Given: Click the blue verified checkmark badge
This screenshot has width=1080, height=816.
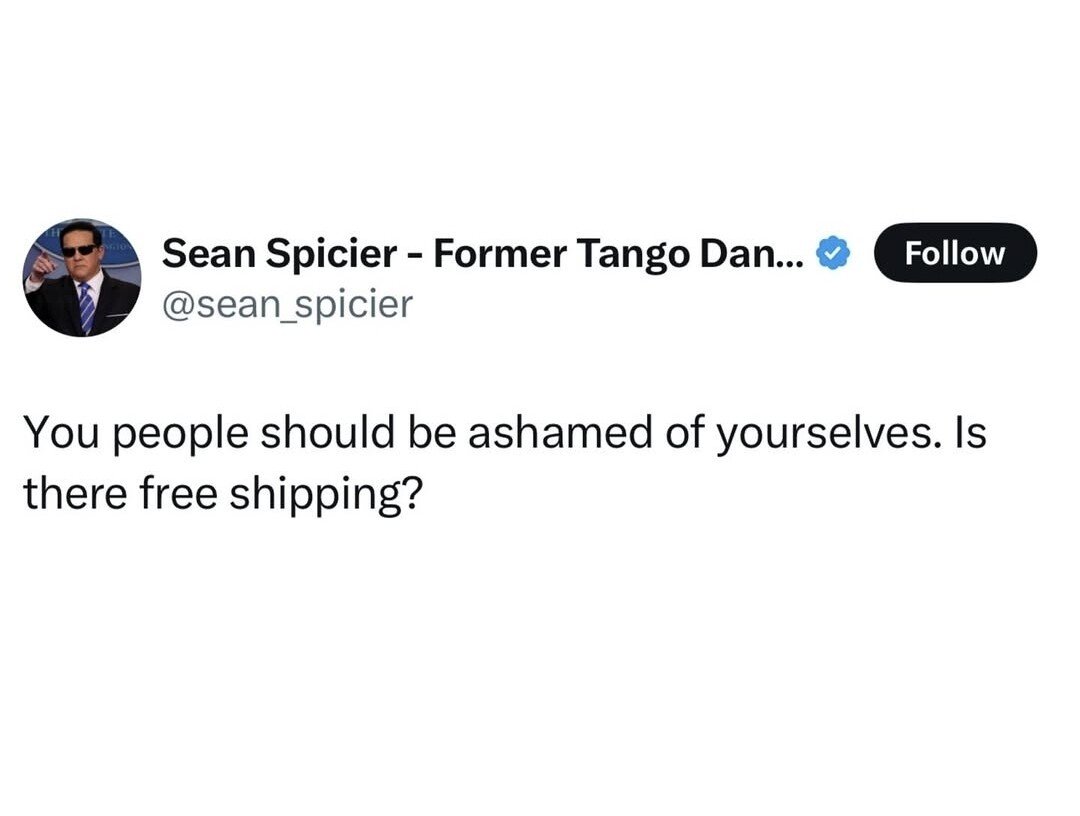Looking at the screenshot, I should pyautogui.click(x=833, y=254).
